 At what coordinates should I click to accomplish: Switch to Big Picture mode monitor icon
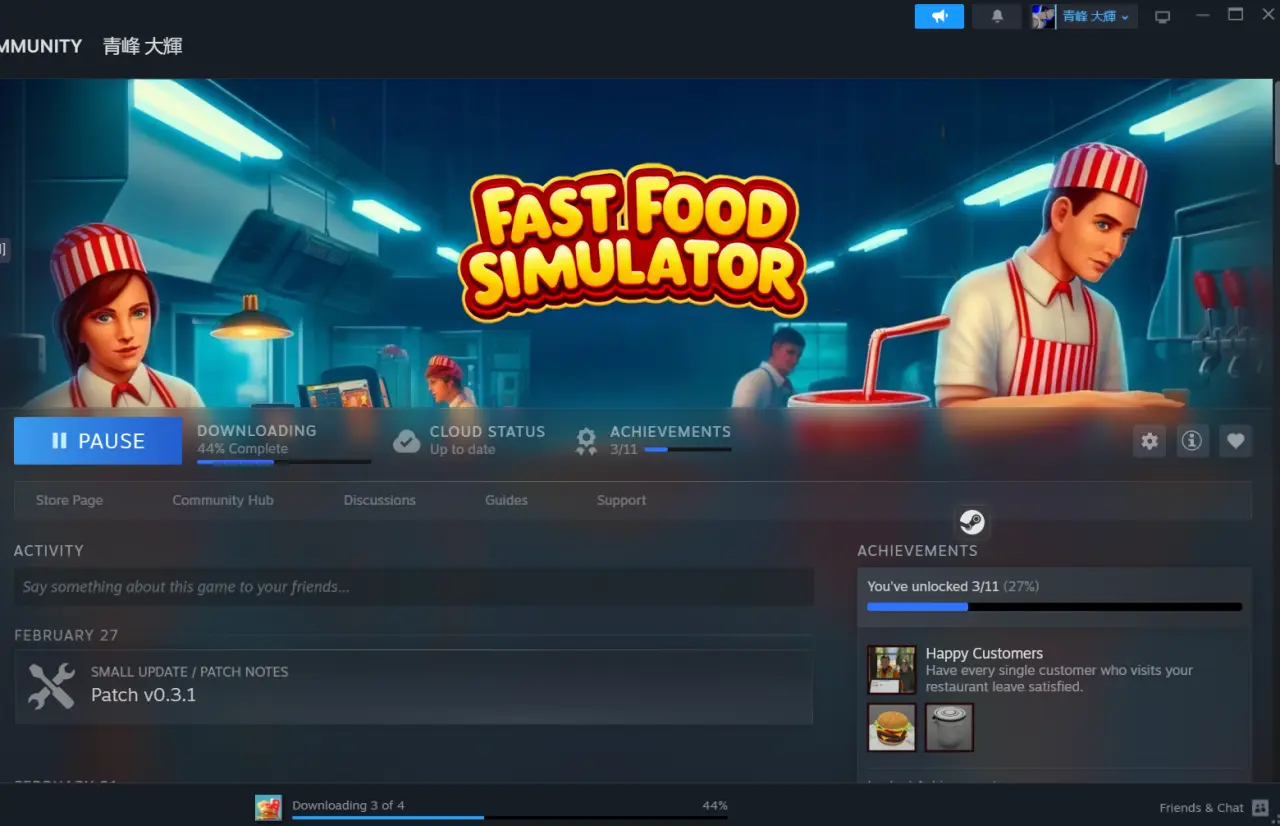[x=1162, y=17]
